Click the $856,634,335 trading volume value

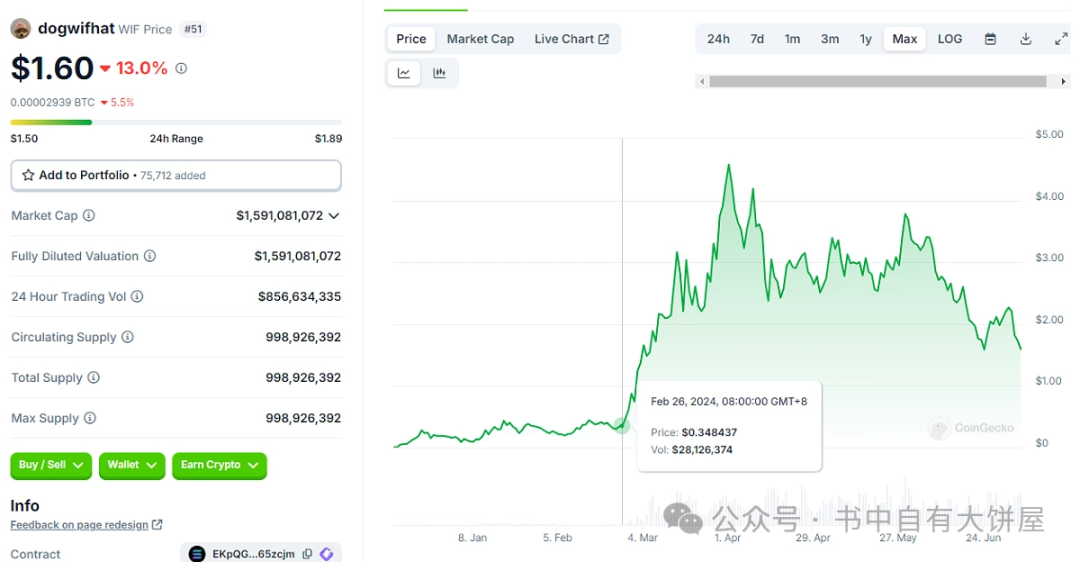[x=300, y=297]
